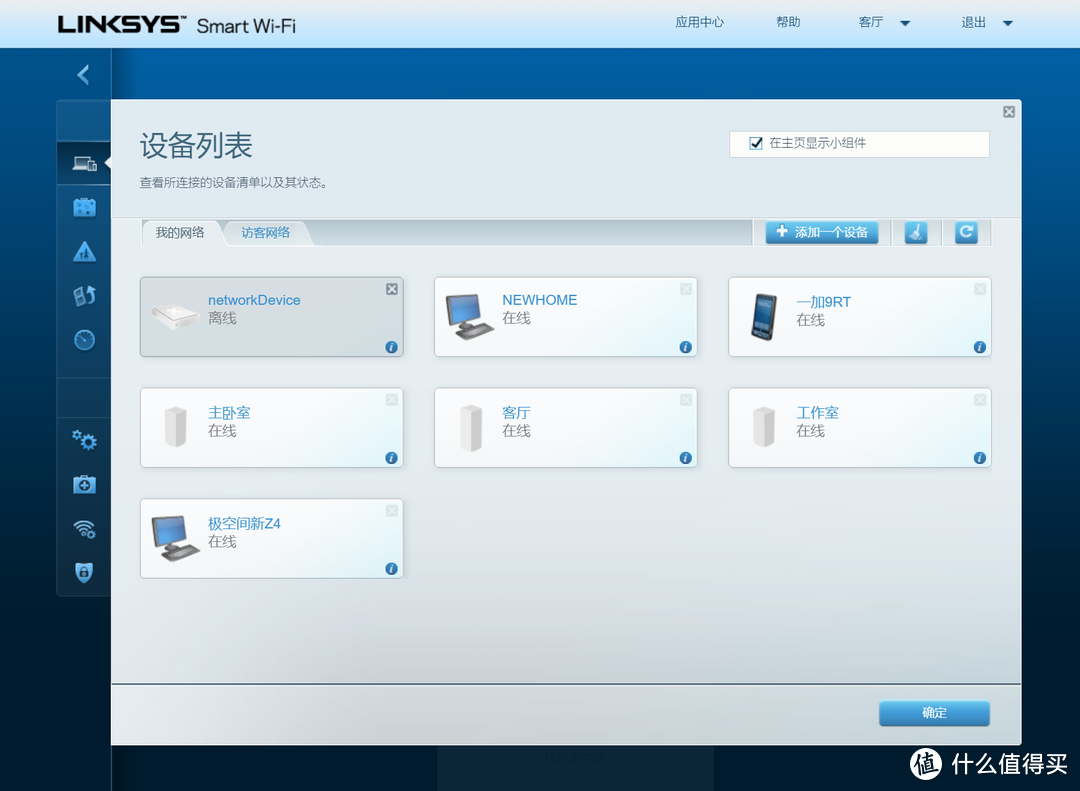The height and width of the screenshot is (791, 1080).
Task: Click 添加一个设备 button
Action: (x=822, y=232)
